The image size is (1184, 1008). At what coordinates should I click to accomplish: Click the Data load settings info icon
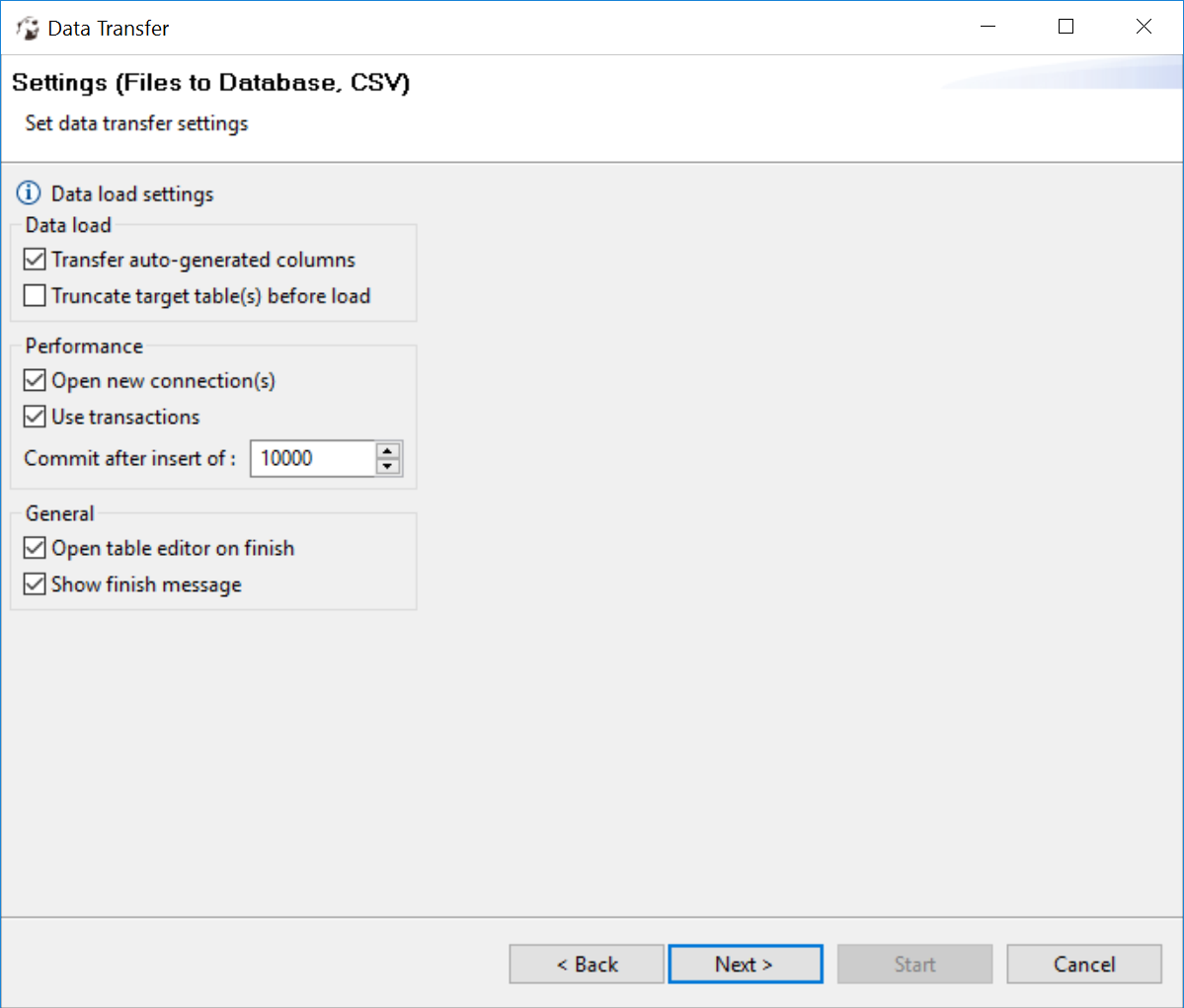coord(30,193)
